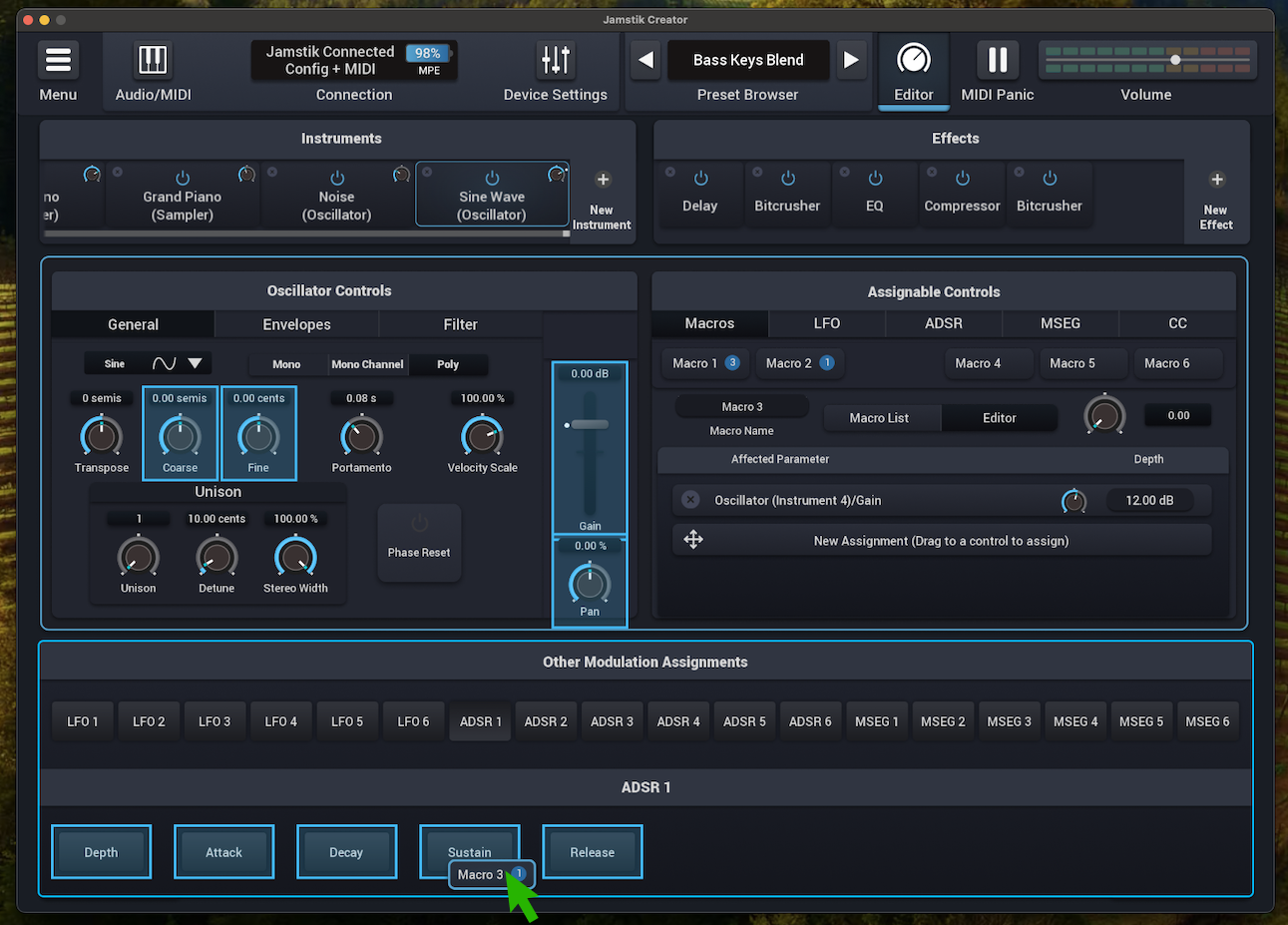The width and height of the screenshot is (1288, 925).
Task: Open Bass Keys Blend preset selector
Action: pos(748,60)
